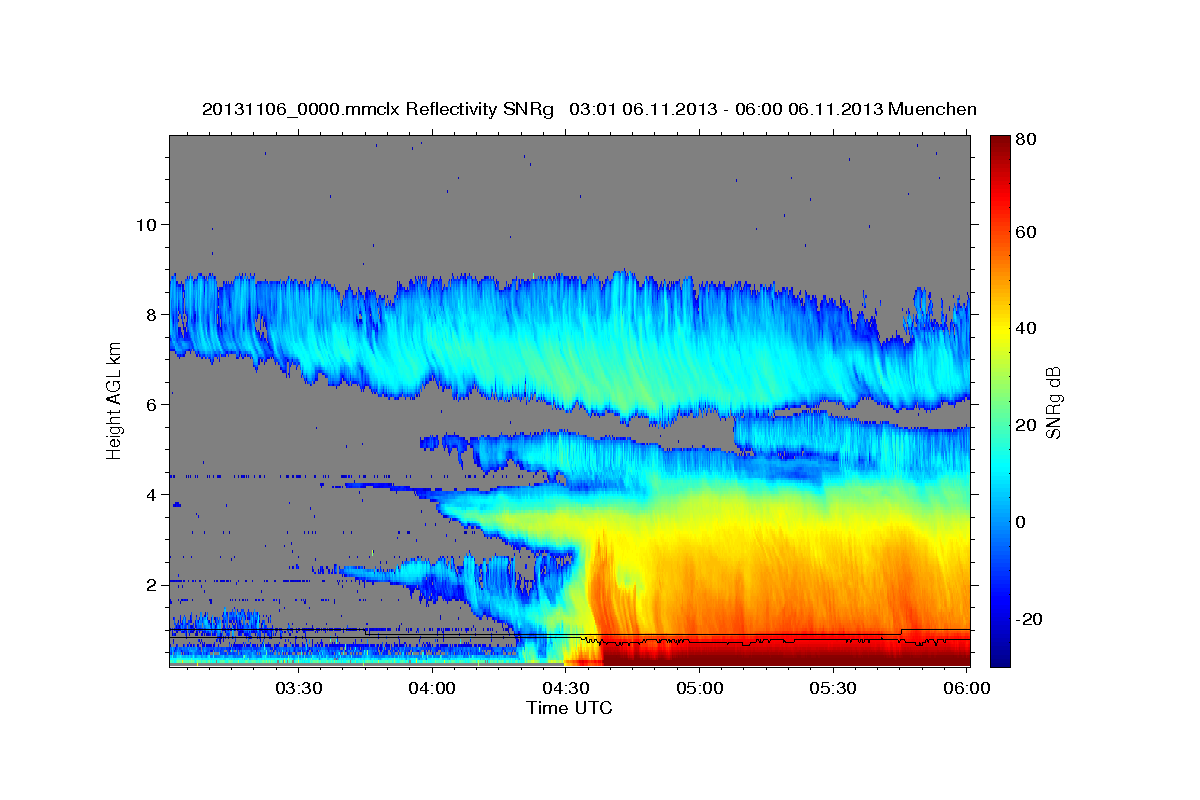This screenshot has height=800, width=1200.
Task: Click the 05:00 time tick label
Action: (700, 688)
